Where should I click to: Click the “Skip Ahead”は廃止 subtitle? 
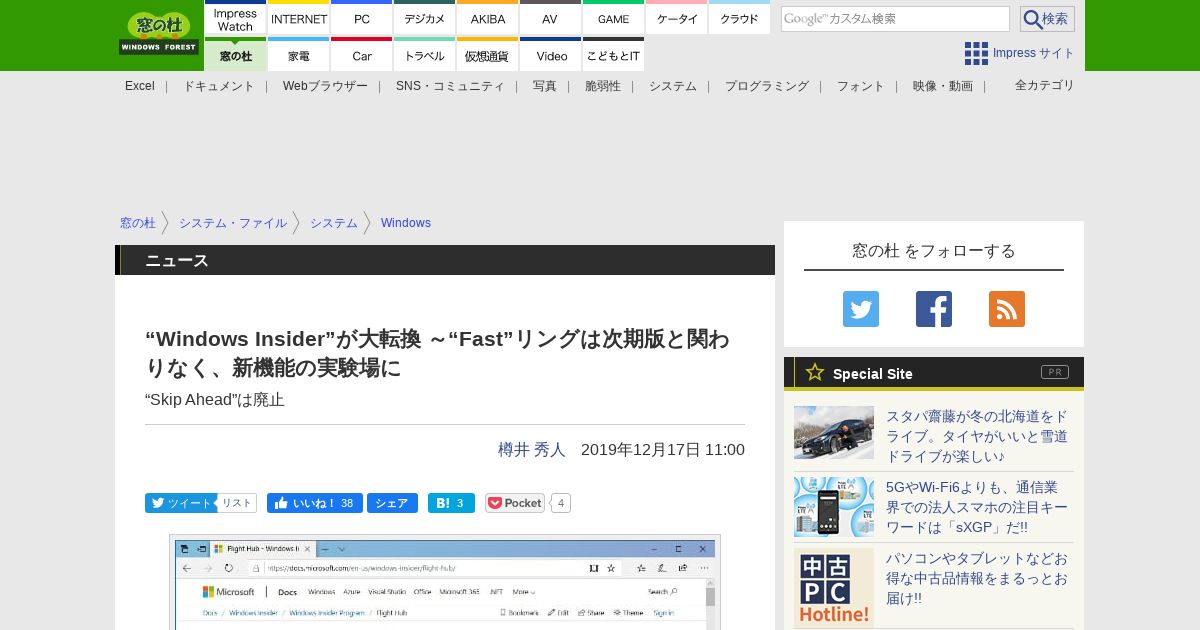(215, 400)
